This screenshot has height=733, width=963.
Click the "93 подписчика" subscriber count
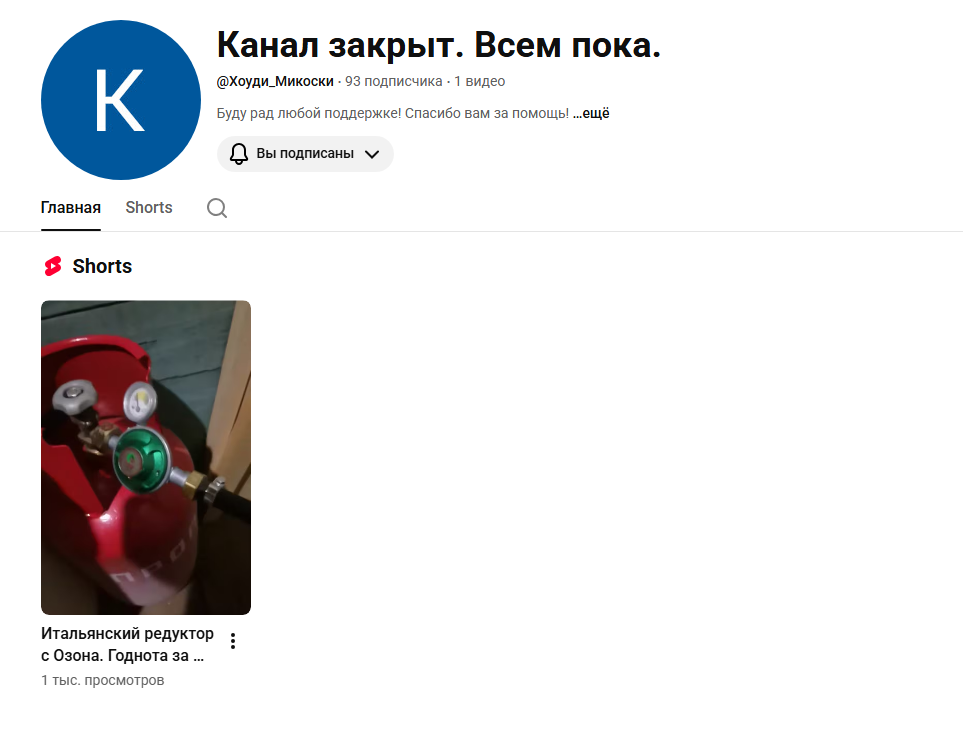[x=394, y=81]
